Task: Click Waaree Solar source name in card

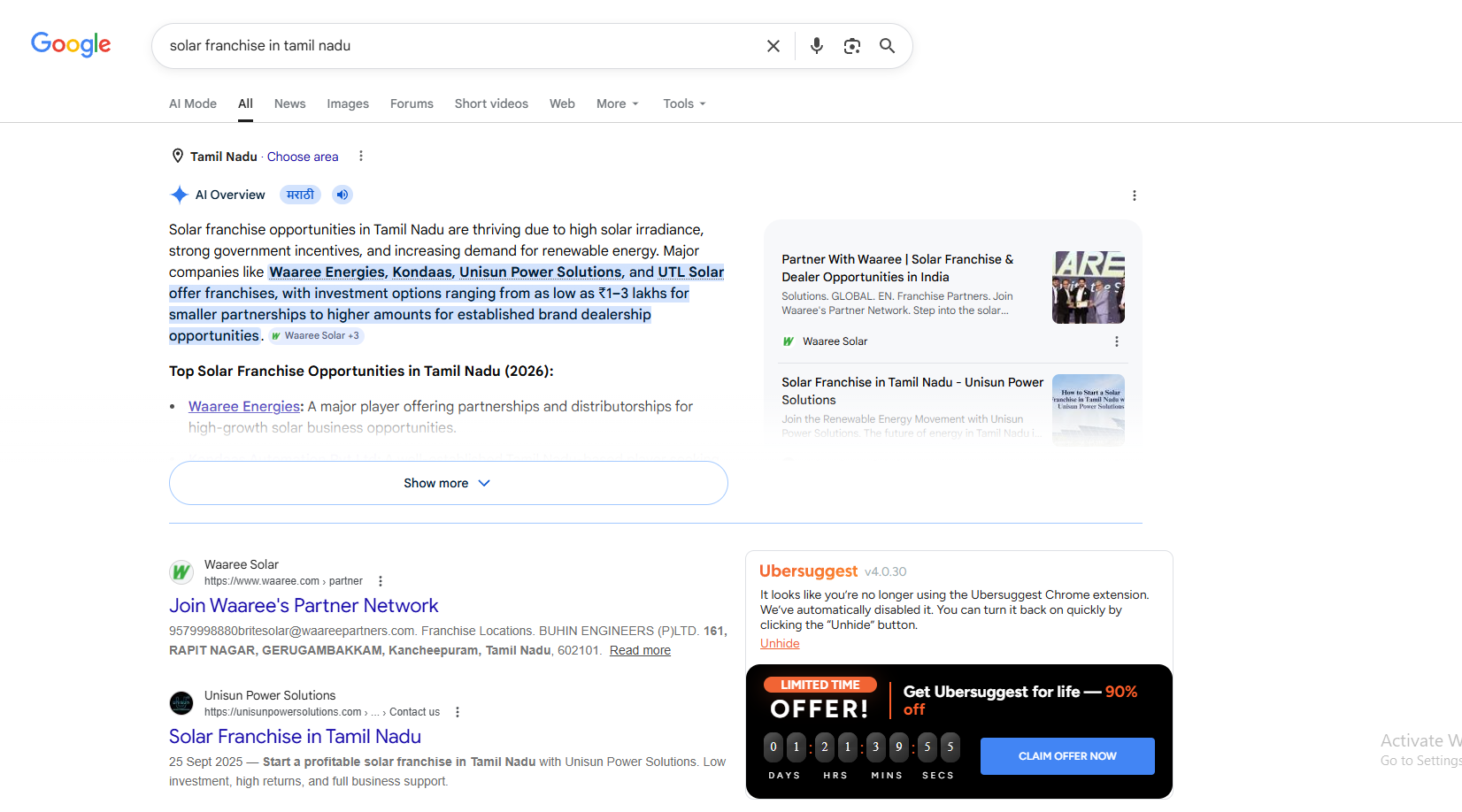Action: click(835, 341)
